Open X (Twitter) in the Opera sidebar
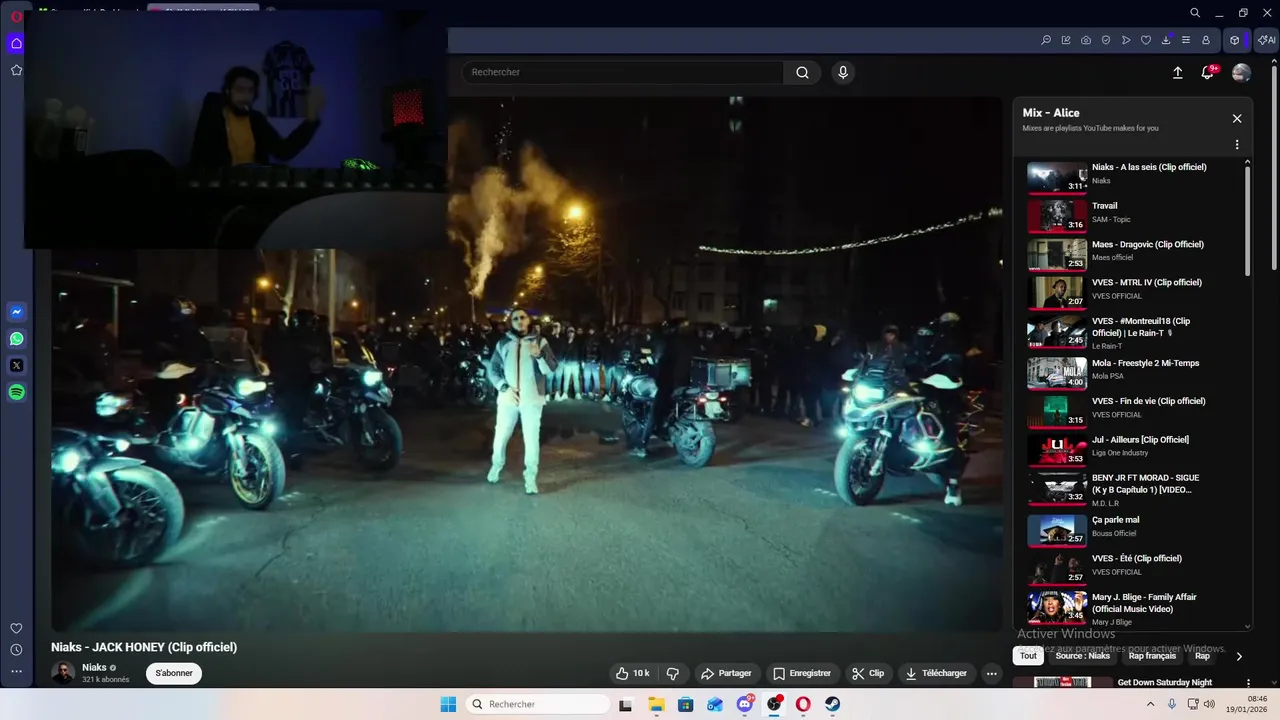This screenshot has width=1280, height=720. pos(16,366)
